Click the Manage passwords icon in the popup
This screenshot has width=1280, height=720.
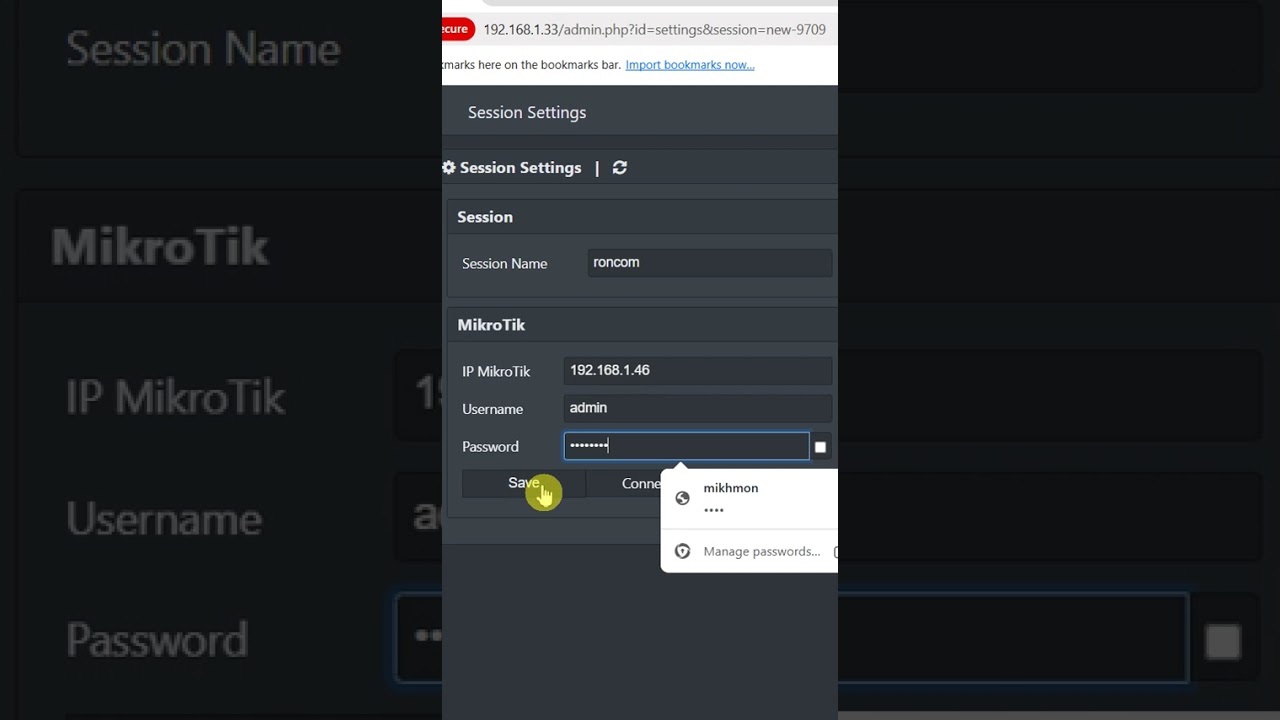tap(683, 551)
